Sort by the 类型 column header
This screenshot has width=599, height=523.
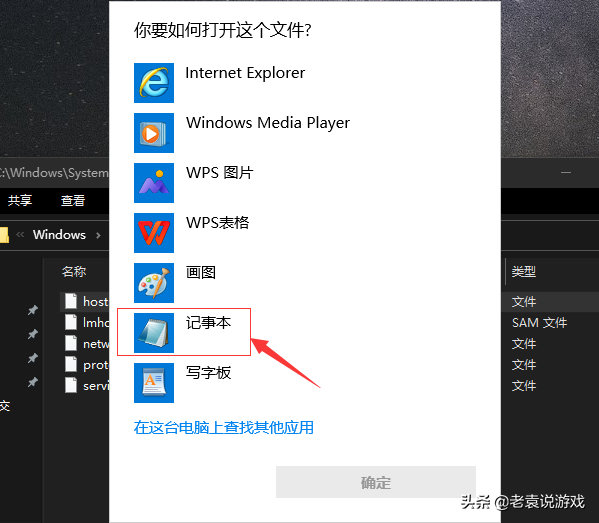tap(524, 272)
